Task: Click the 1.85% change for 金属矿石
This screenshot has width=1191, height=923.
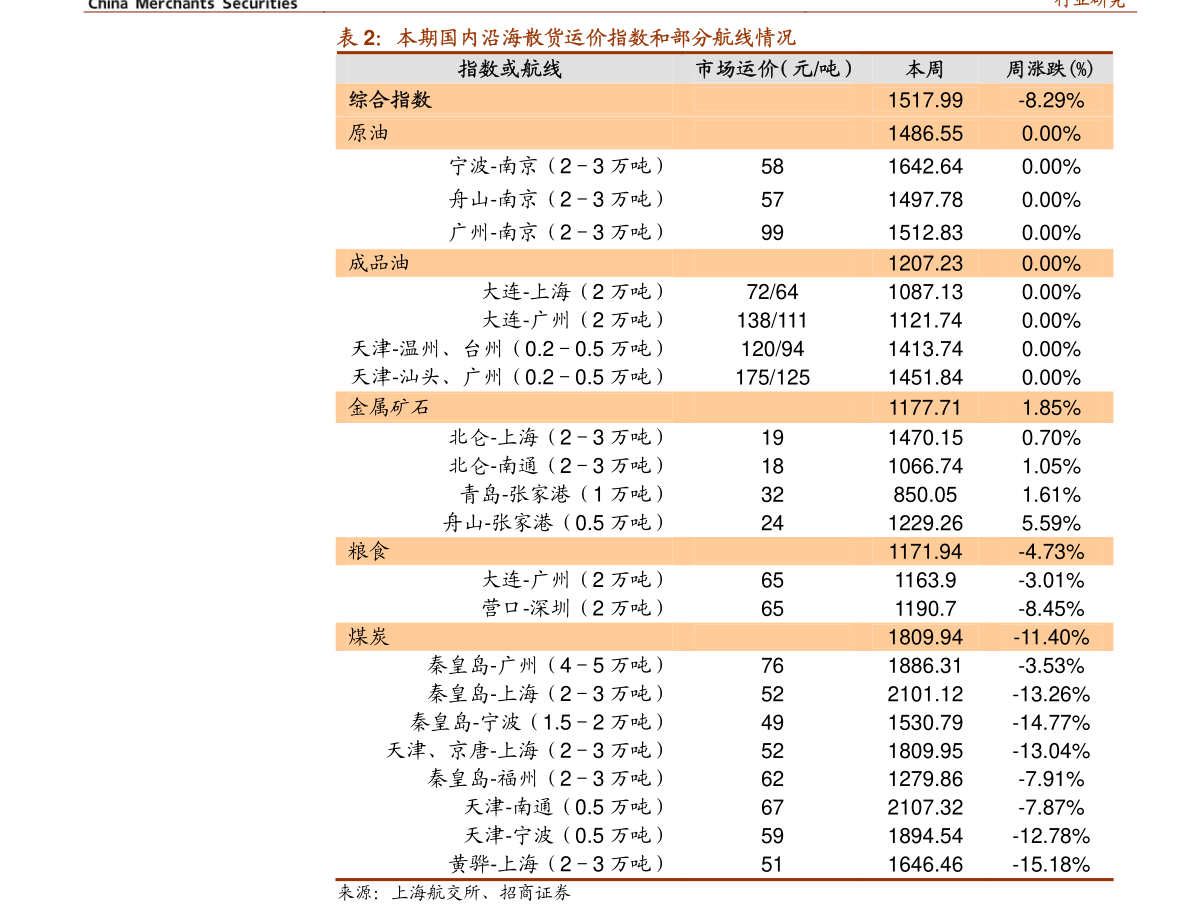Action: pos(1051,406)
